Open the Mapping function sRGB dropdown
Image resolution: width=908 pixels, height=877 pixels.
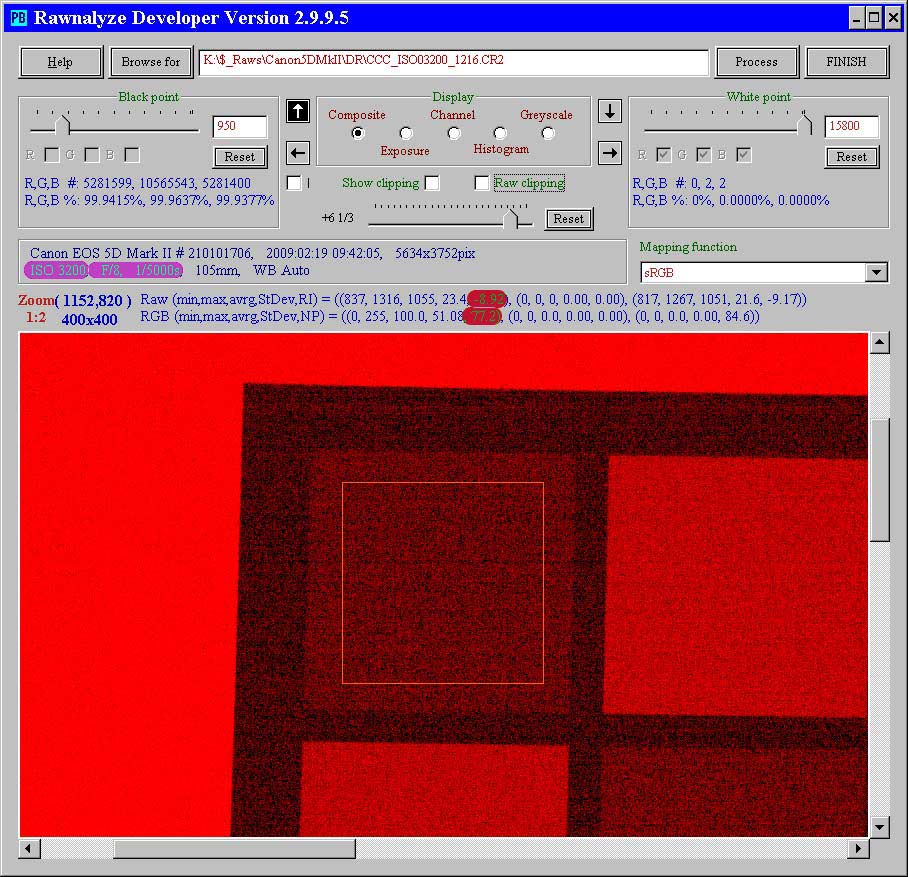[876, 272]
